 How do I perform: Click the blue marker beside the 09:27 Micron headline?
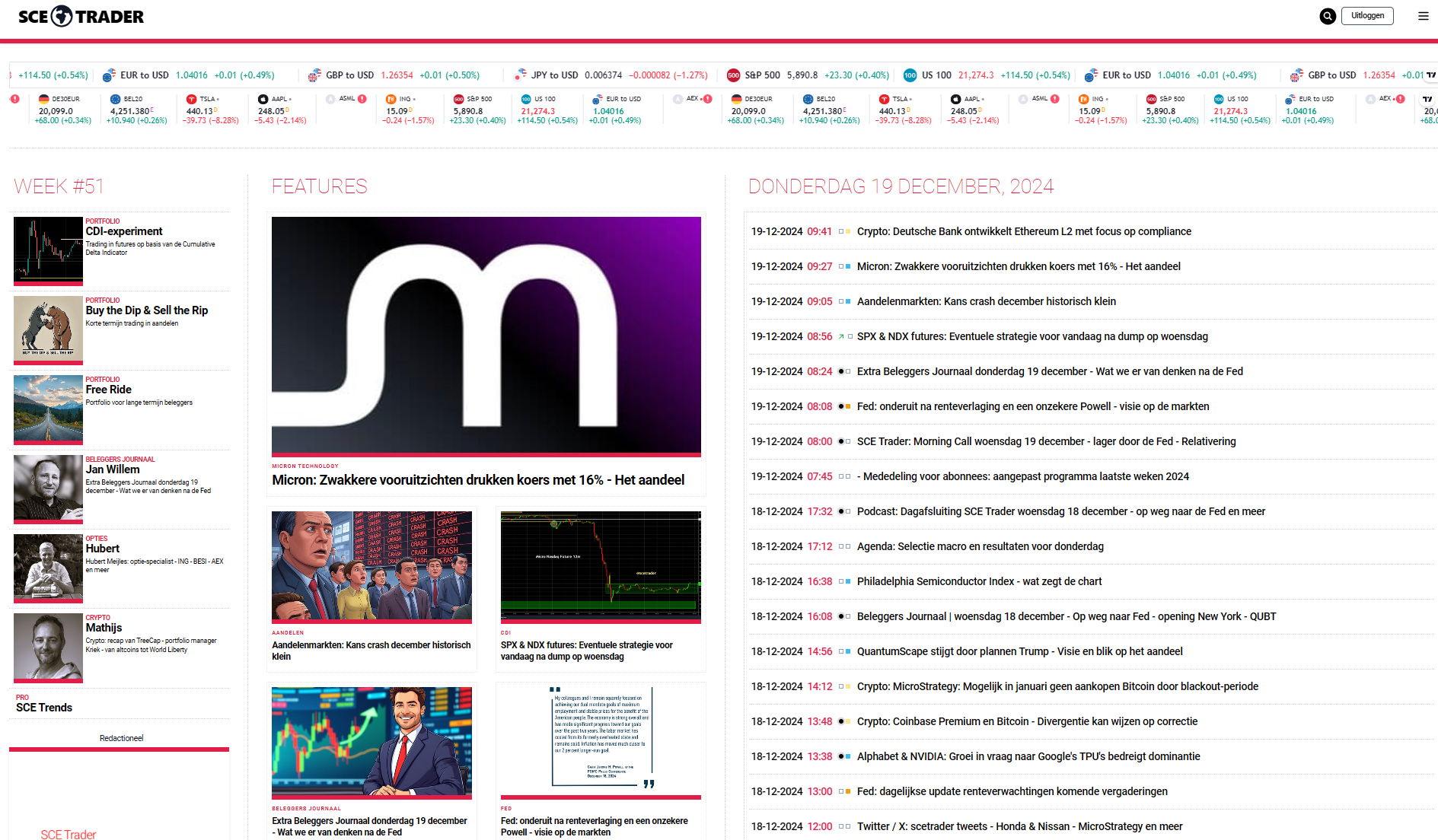coord(848,266)
